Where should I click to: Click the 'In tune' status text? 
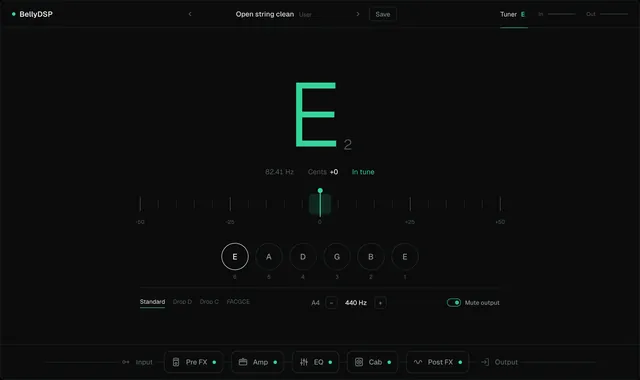(363, 172)
